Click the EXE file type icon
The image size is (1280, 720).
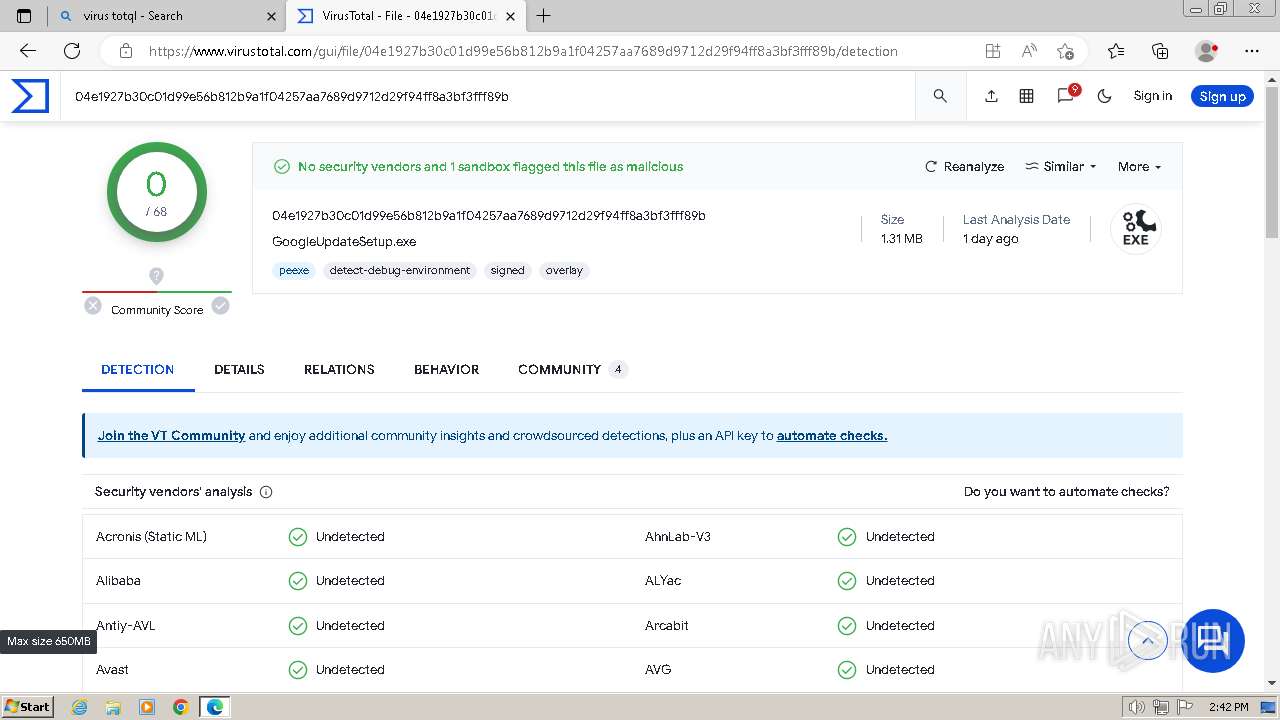1135,228
